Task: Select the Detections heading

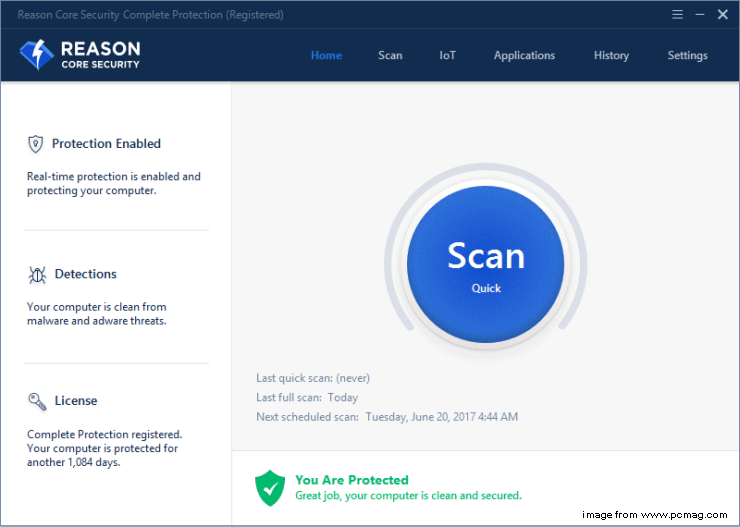Action: (84, 274)
